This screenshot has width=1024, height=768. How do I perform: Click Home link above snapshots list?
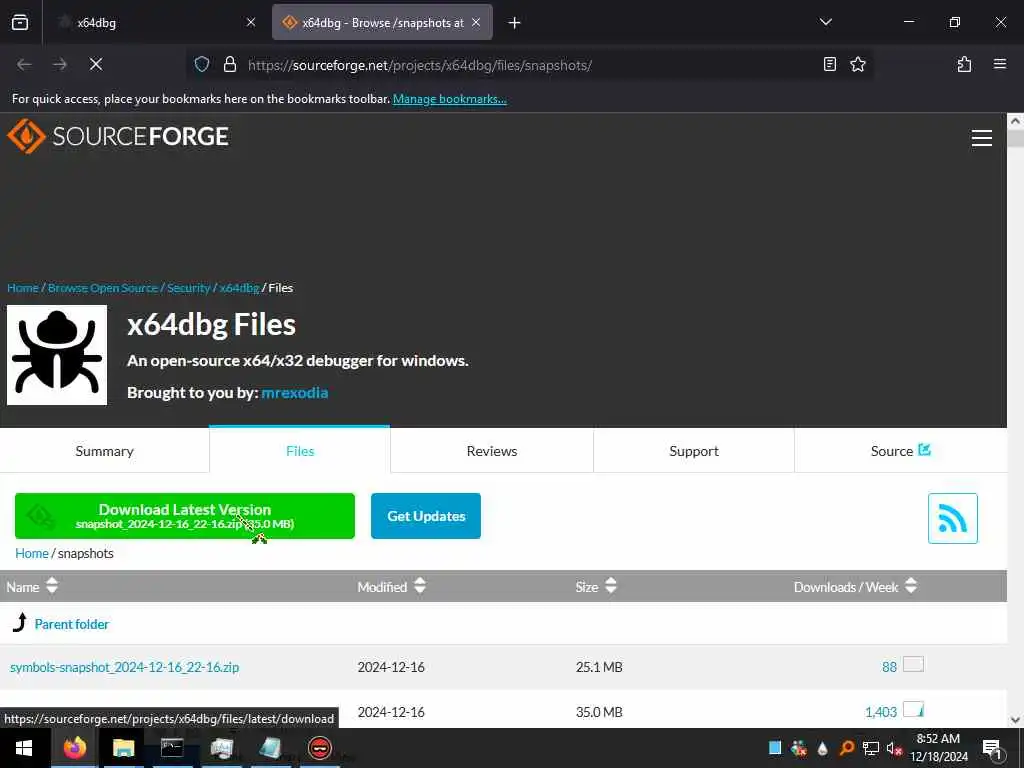coord(31,553)
